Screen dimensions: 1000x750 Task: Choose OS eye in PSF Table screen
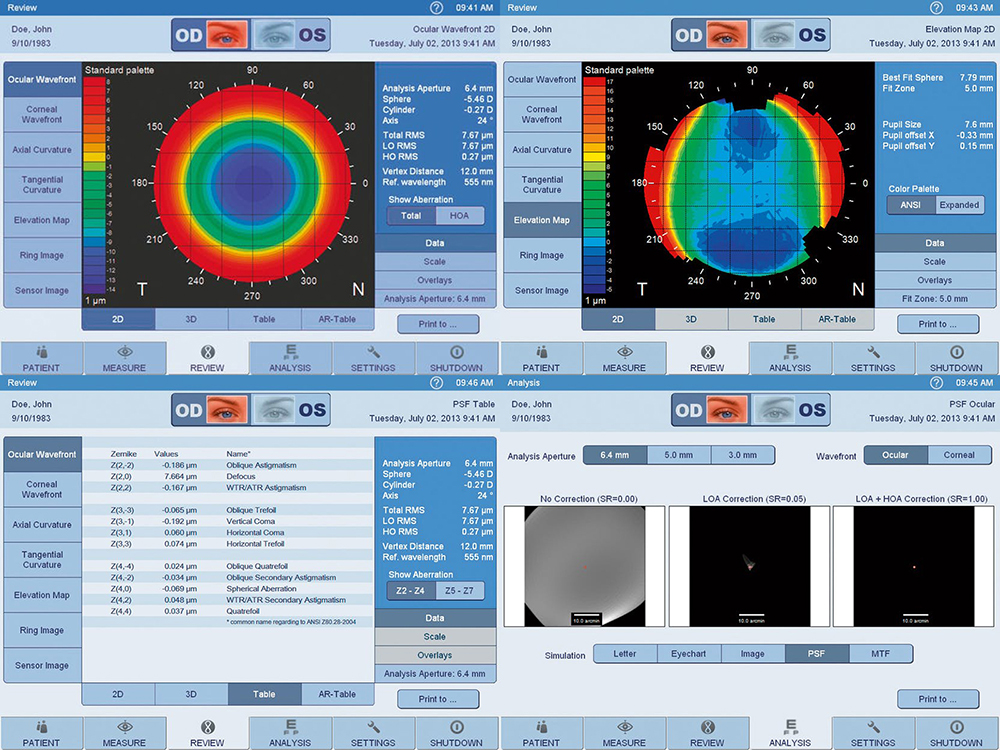(x=291, y=409)
